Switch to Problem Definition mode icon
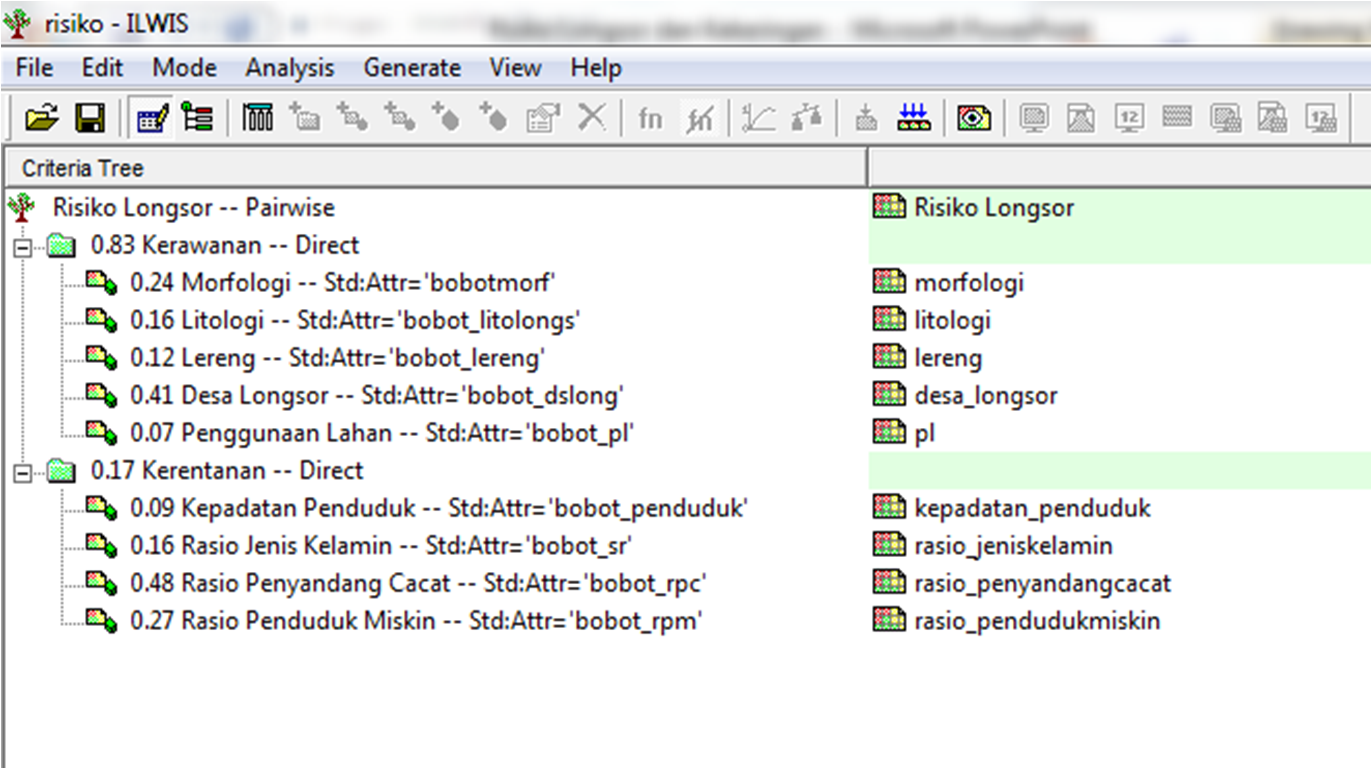Screen dimensions: 1372x769 (x=153, y=119)
